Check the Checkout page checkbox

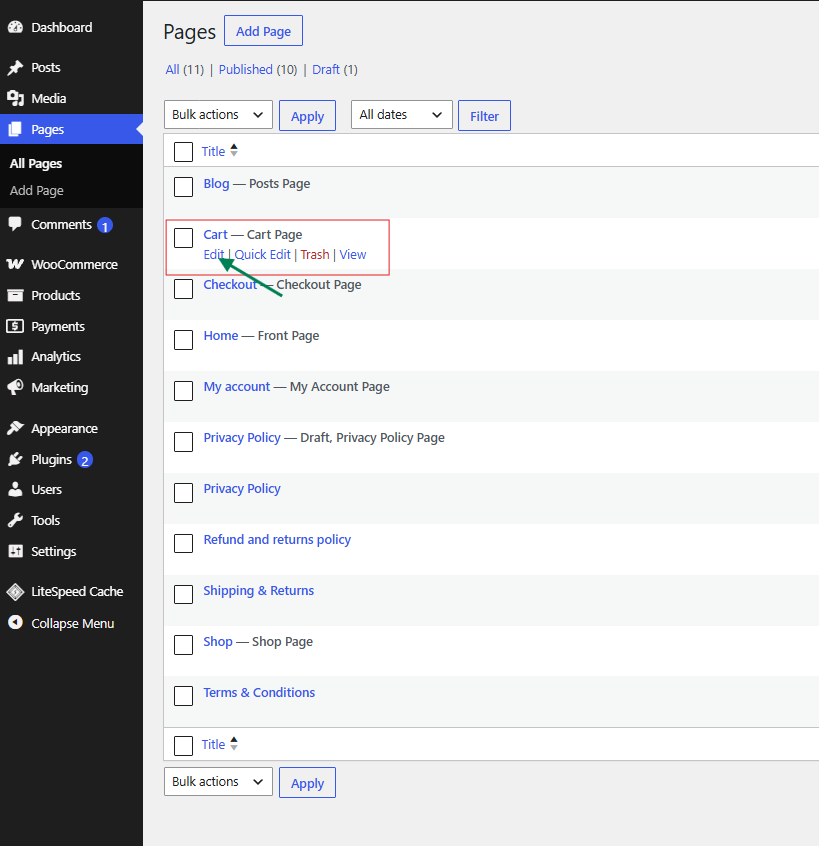(x=183, y=289)
